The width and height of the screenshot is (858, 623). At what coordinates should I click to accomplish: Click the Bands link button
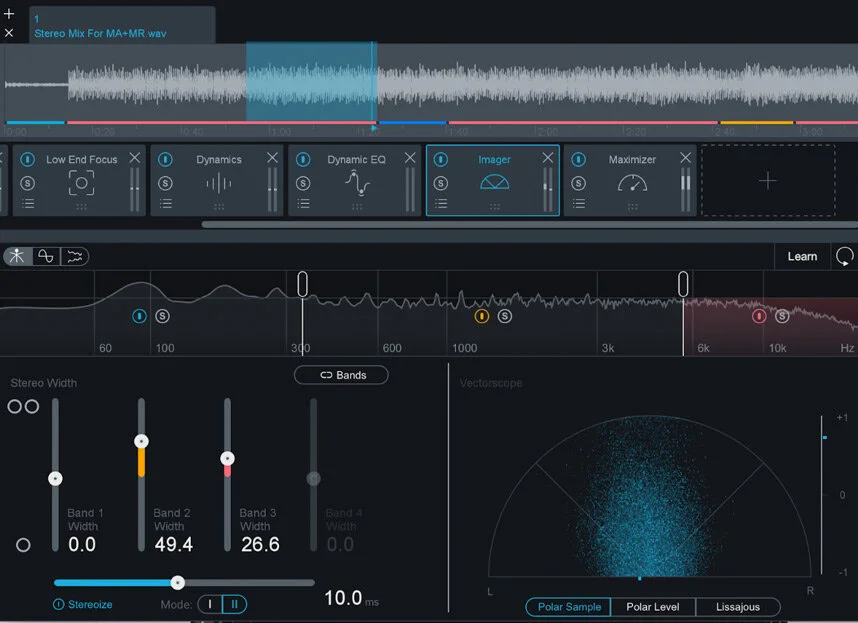click(341, 375)
